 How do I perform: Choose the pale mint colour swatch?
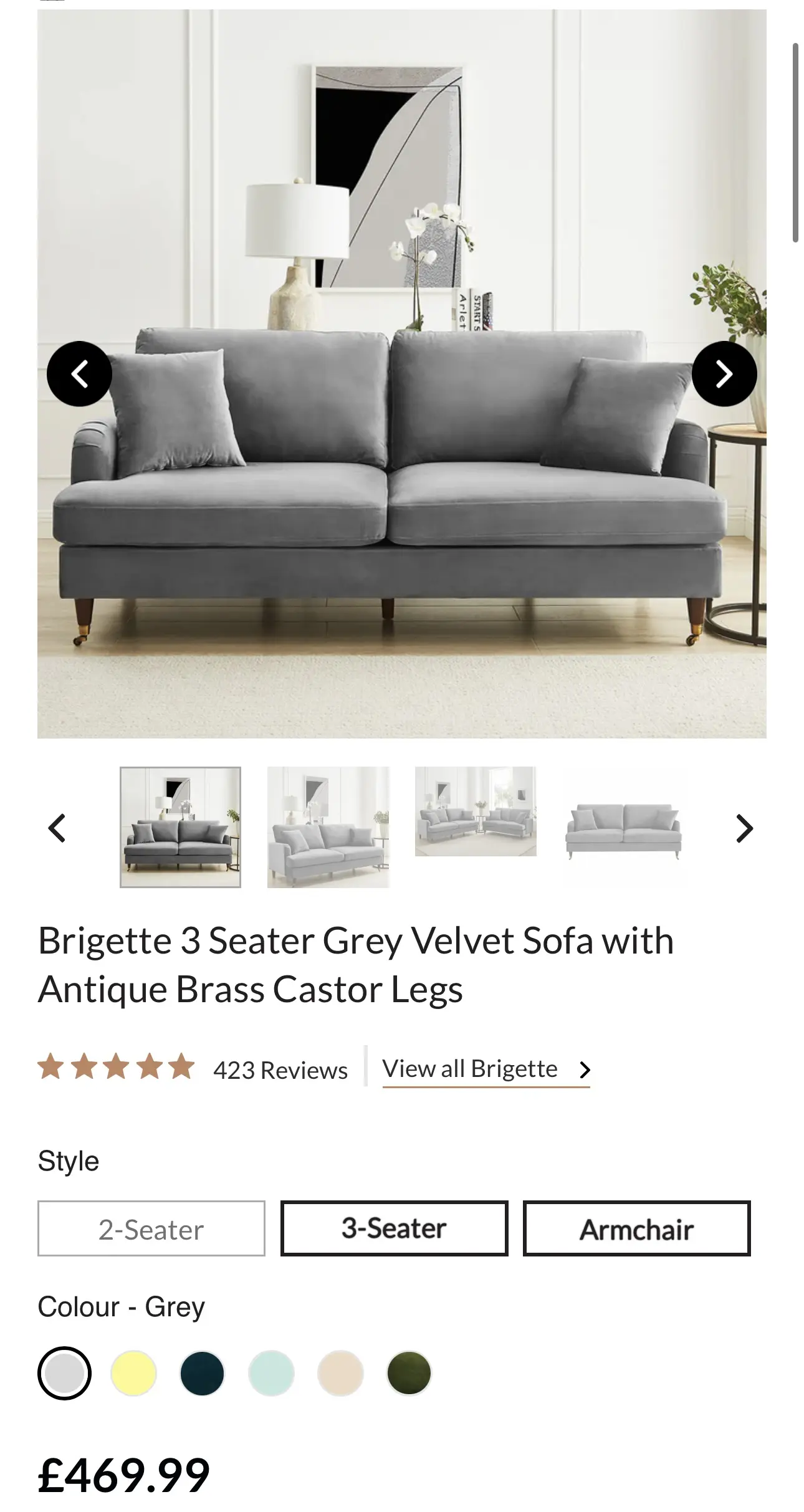(271, 1373)
